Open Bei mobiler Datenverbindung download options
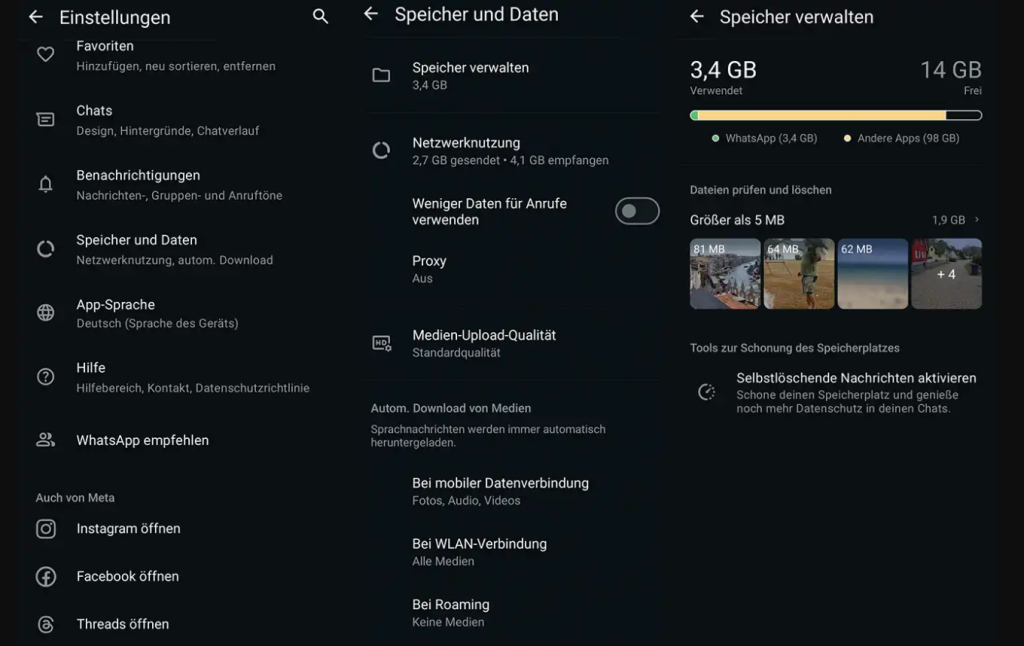Screen dimensions: 1024x646 500,490
